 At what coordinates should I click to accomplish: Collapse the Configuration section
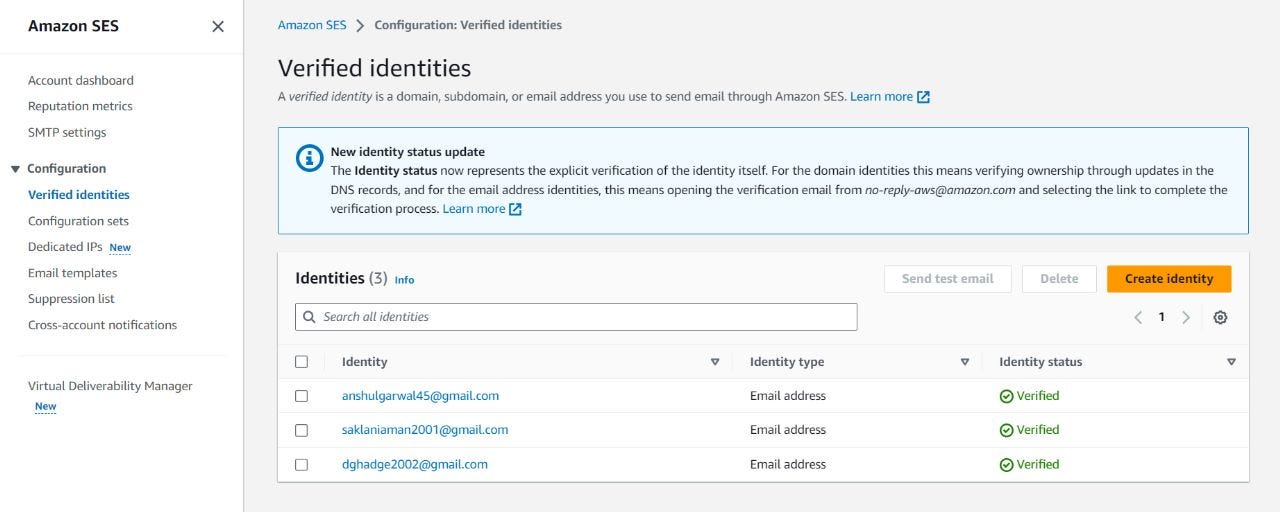(15, 169)
